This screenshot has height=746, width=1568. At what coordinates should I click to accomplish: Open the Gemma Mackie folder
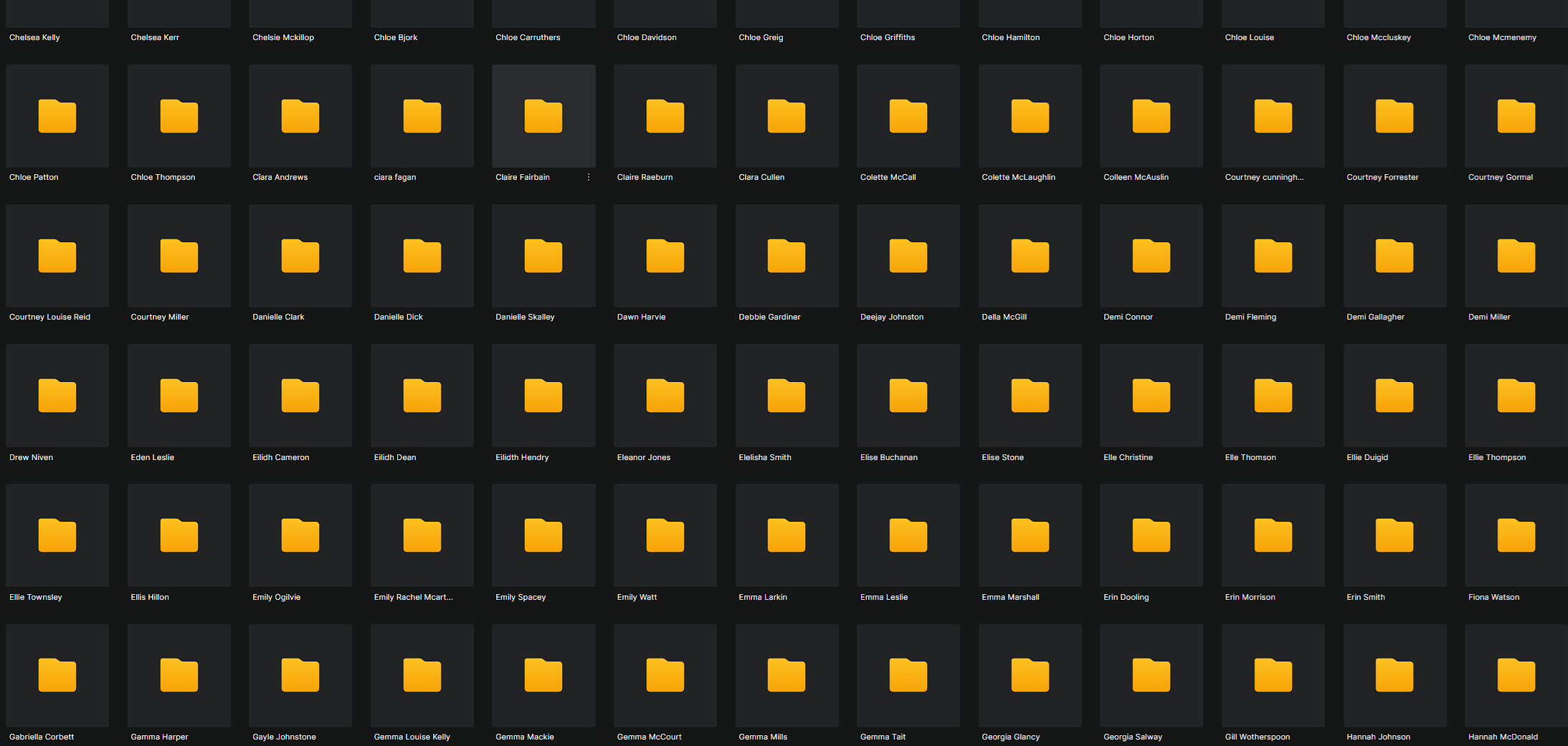543,676
